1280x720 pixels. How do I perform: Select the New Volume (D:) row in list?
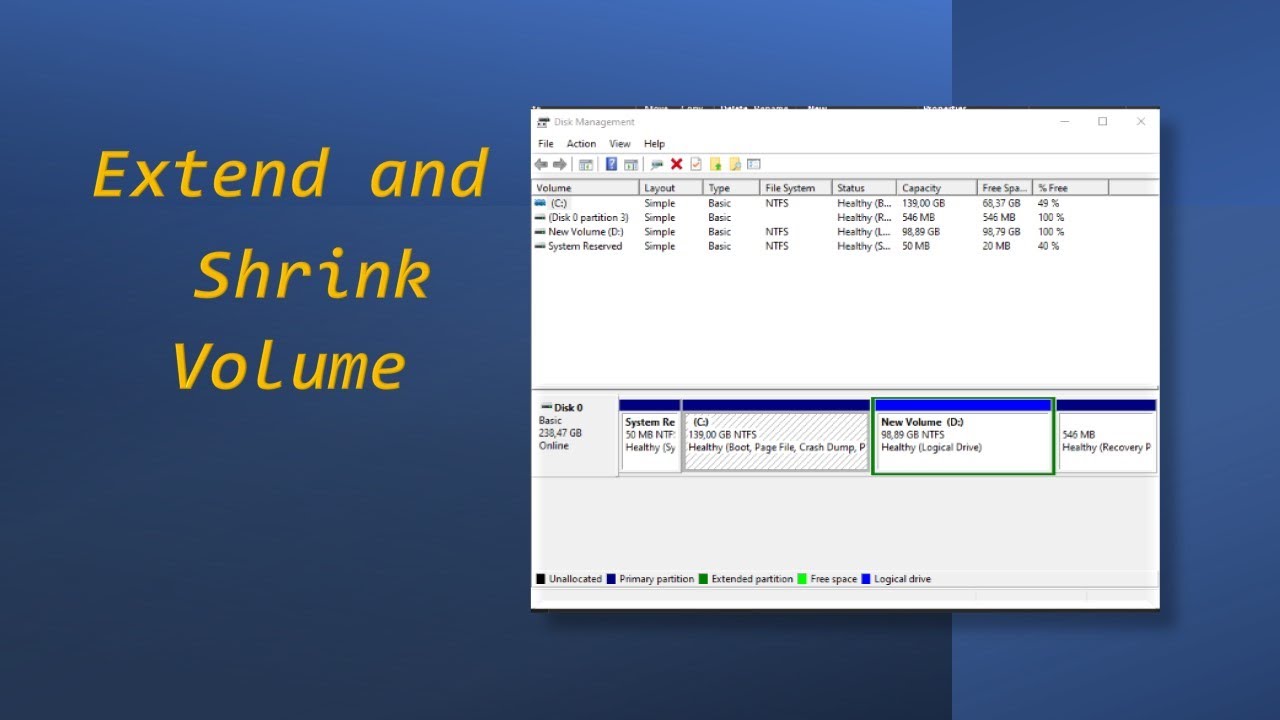(845, 232)
